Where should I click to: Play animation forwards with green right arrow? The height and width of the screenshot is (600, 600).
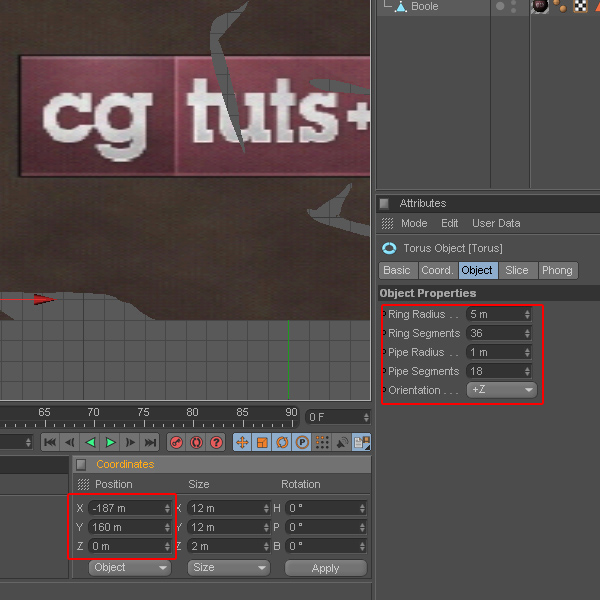point(110,443)
